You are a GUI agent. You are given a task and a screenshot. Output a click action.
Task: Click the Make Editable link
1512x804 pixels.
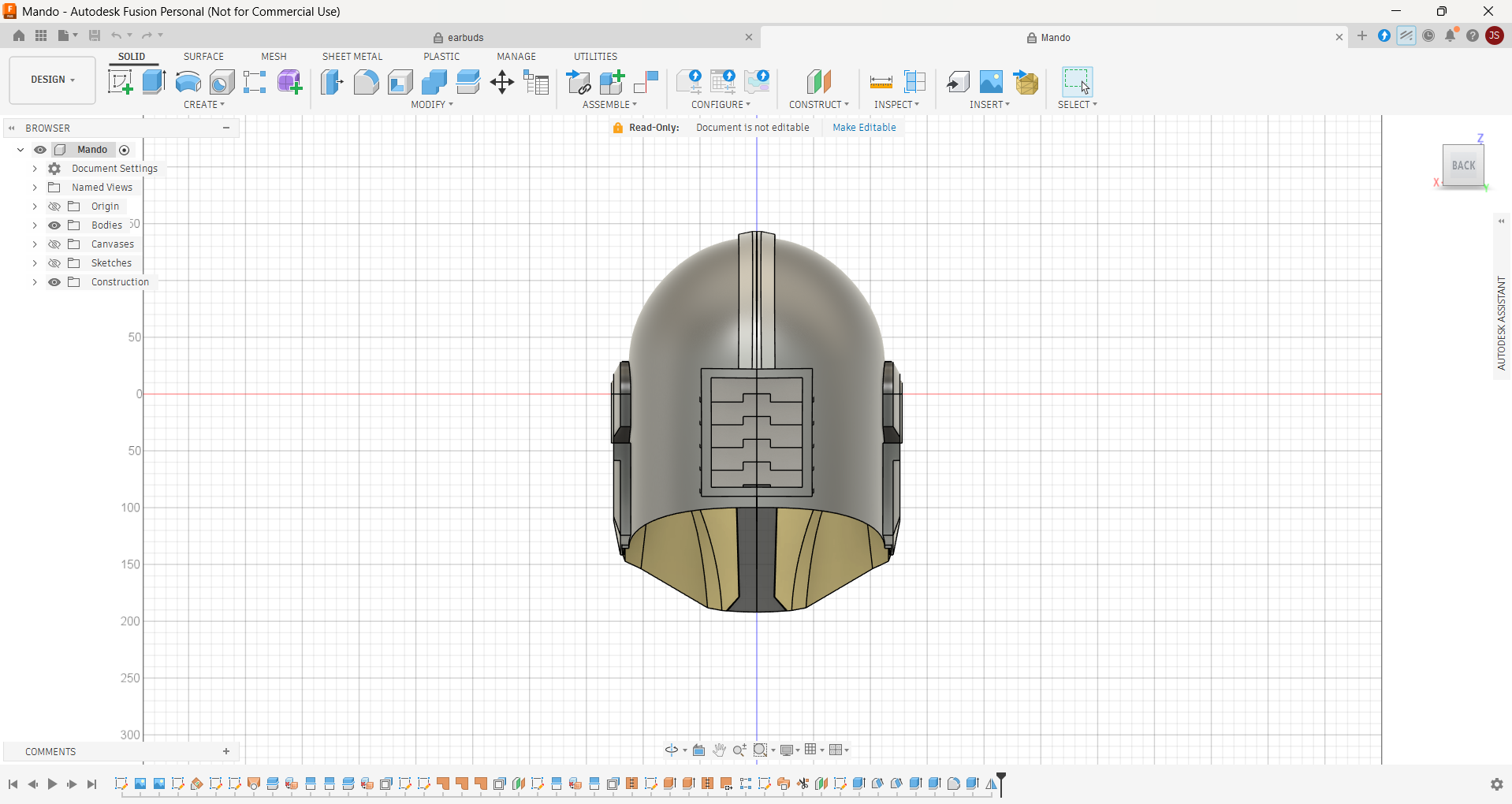(864, 128)
